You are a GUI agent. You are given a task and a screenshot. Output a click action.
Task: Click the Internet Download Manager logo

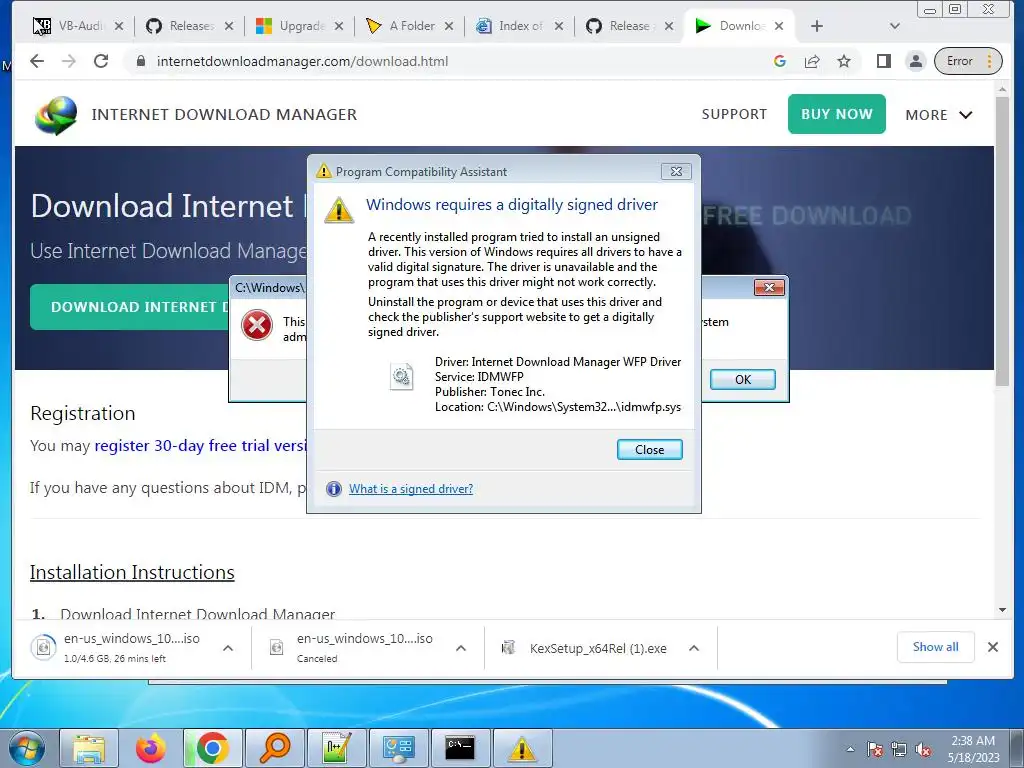pos(56,115)
